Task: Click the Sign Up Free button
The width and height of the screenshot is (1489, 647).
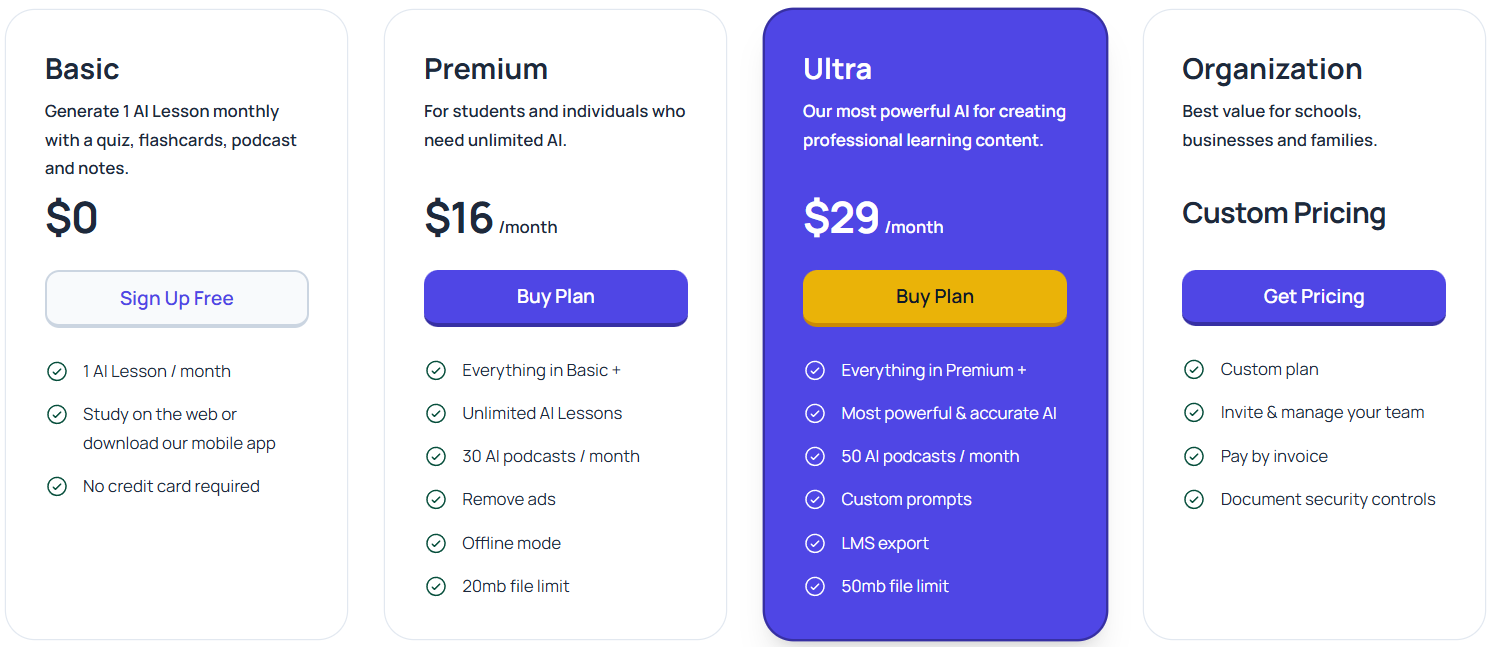Action: [177, 298]
